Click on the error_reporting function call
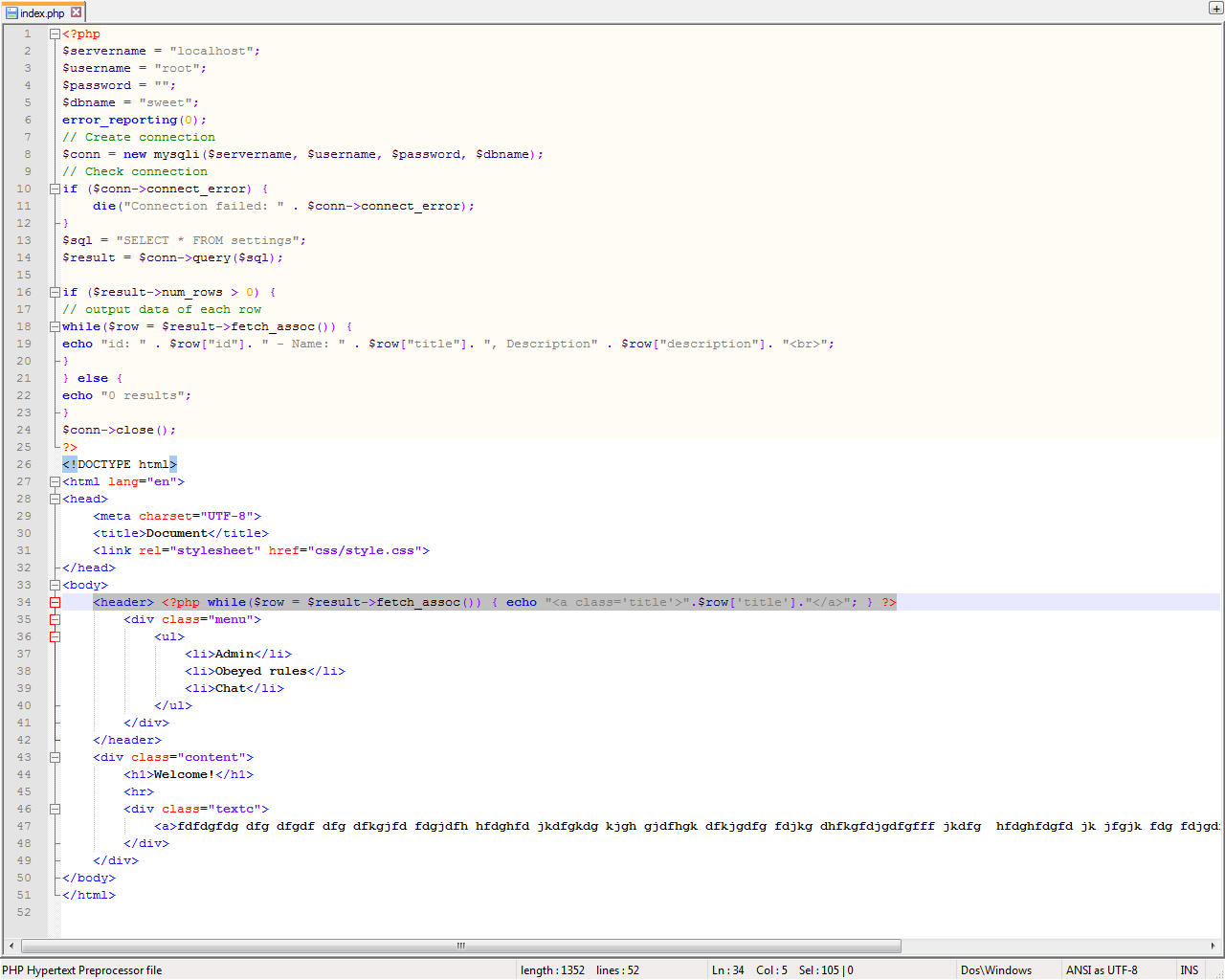Image resolution: width=1225 pixels, height=980 pixels. (134, 120)
